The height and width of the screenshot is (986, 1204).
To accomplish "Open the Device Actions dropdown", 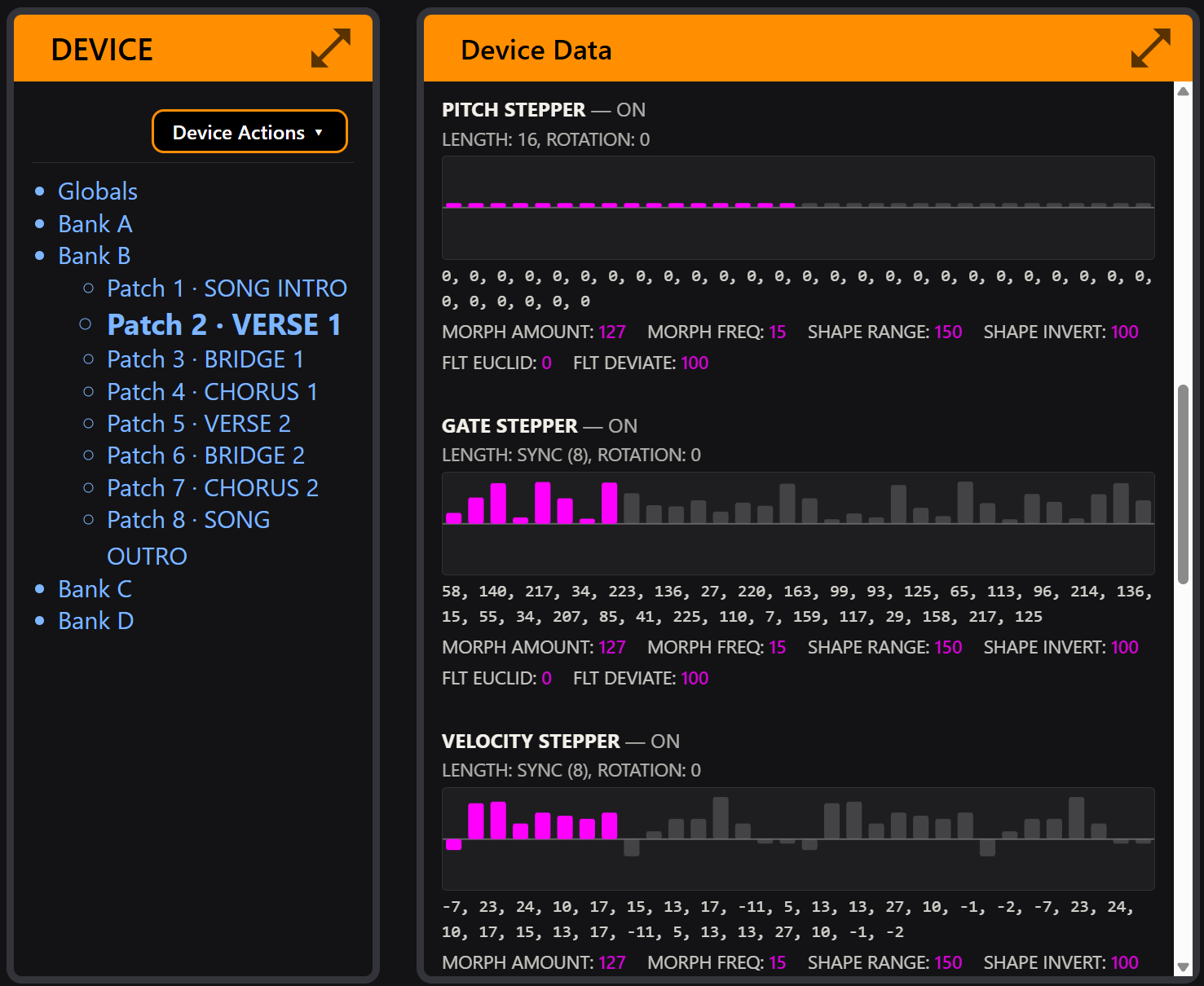I will coord(249,131).
